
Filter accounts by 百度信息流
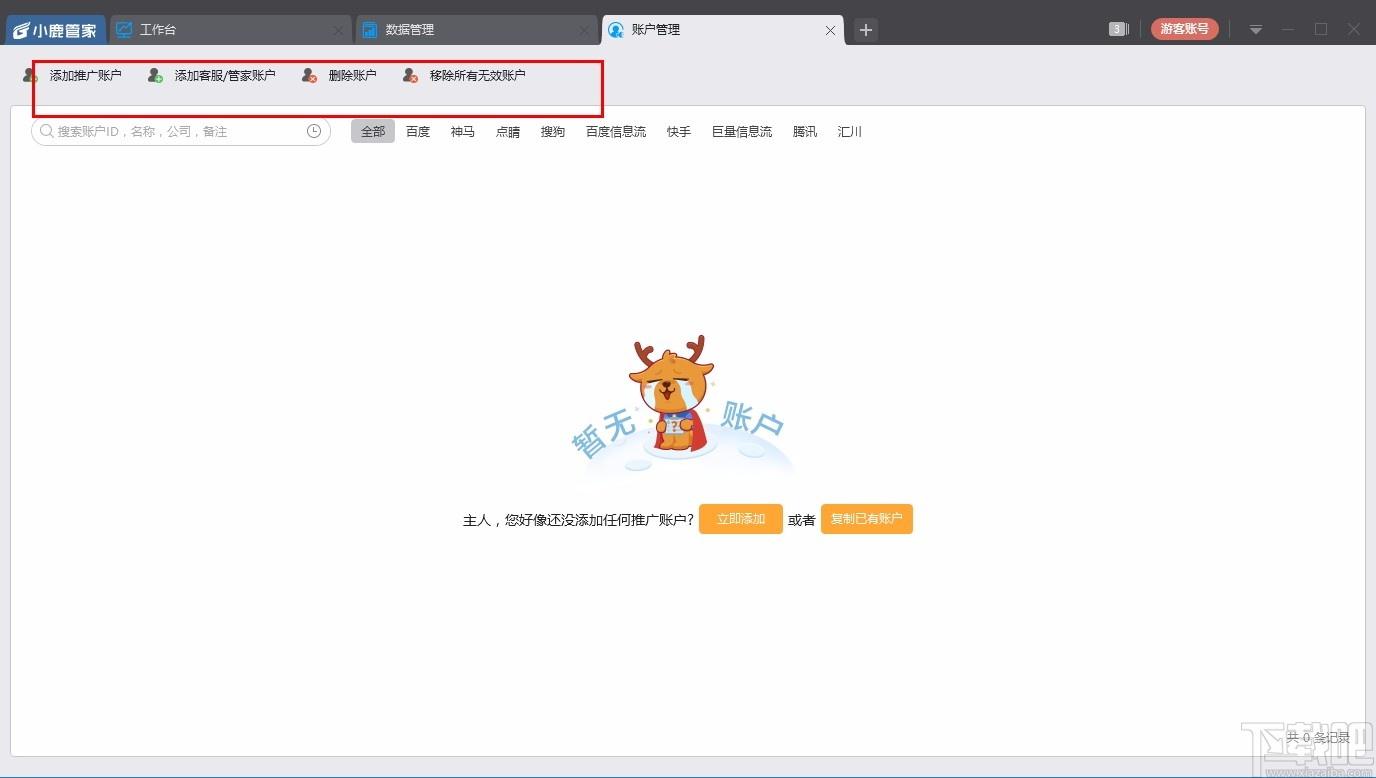click(x=616, y=131)
